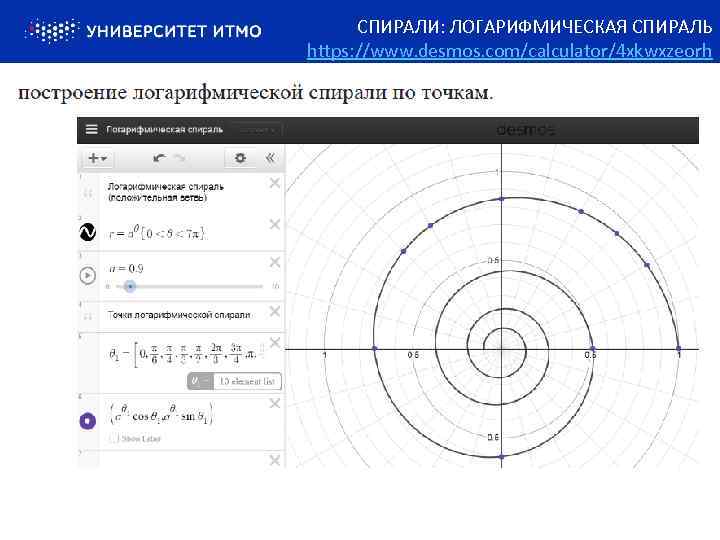Open the desmos.com calculator link

[x=509, y=51]
